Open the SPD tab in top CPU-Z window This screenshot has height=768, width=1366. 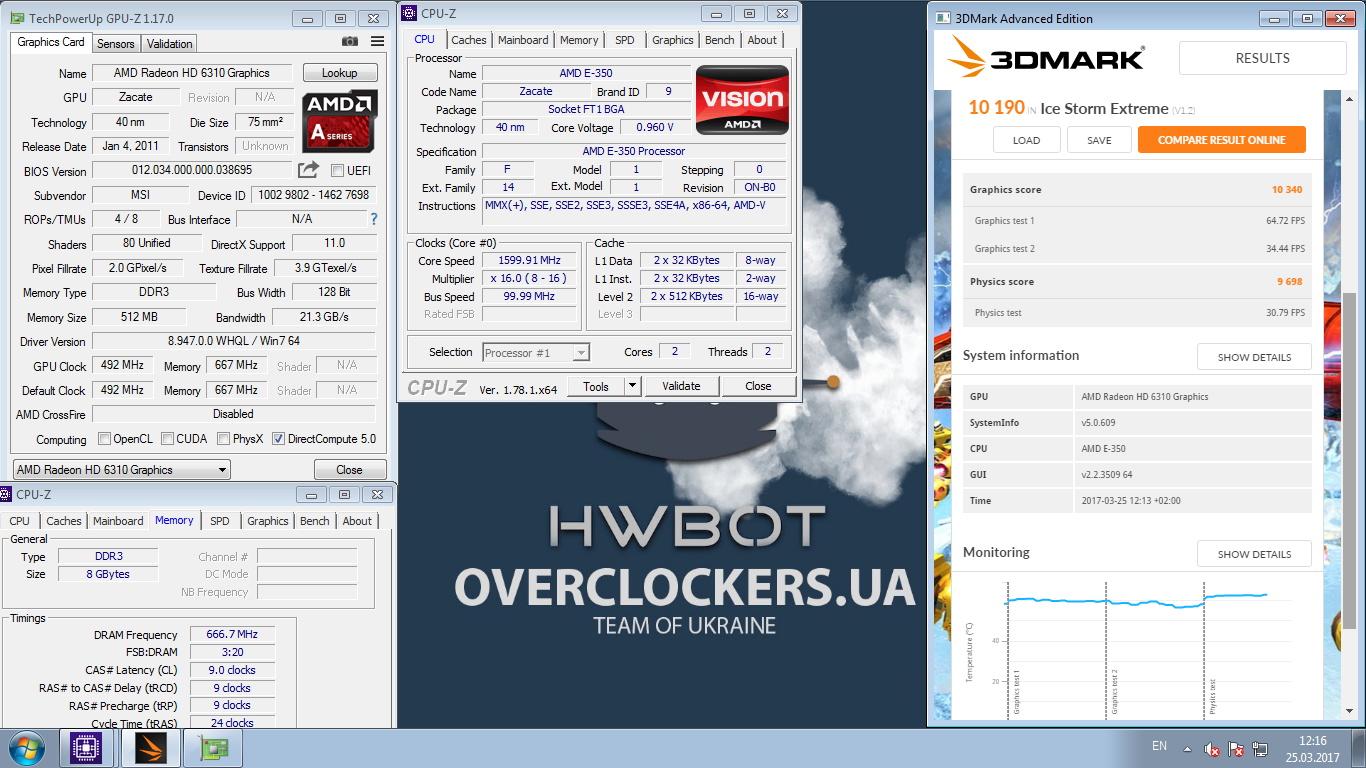[x=624, y=40]
